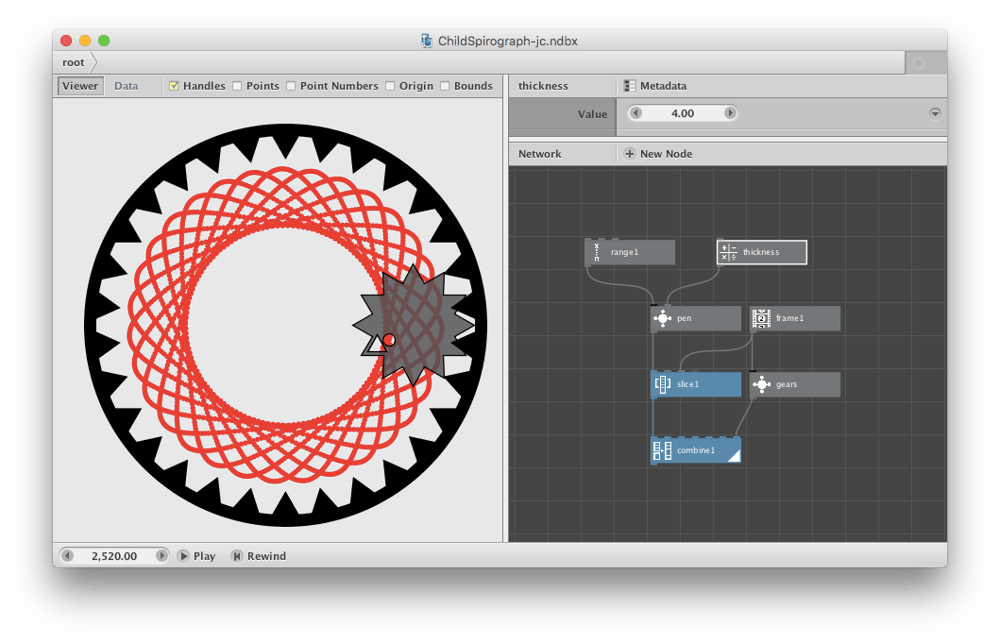The width and height of the screenshot is (1000, 643).
Task: Click the thickness parameter panel title
Action: (x=543, y=85)
